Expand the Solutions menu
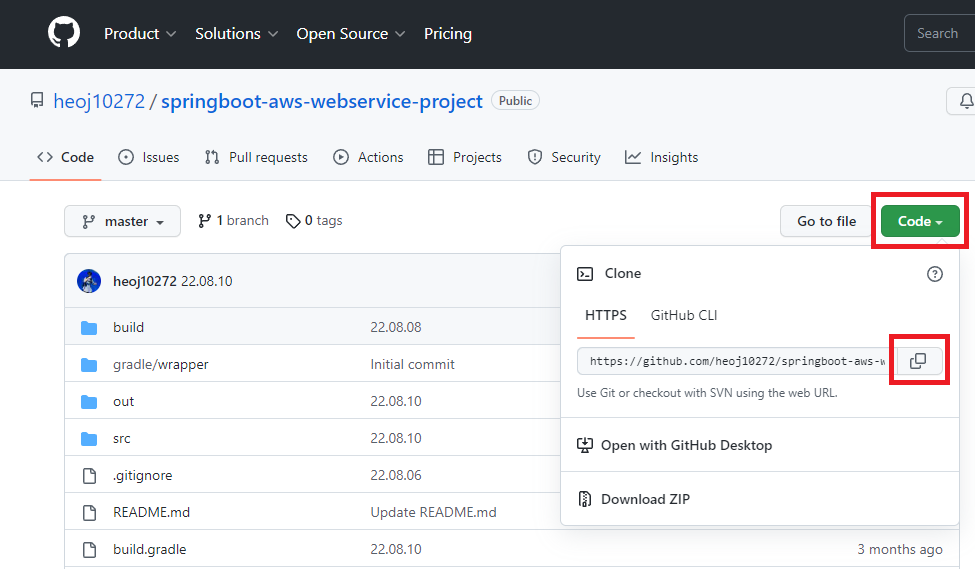The width and height of the screenshot is (975, 569). click(x=236, y=34)
